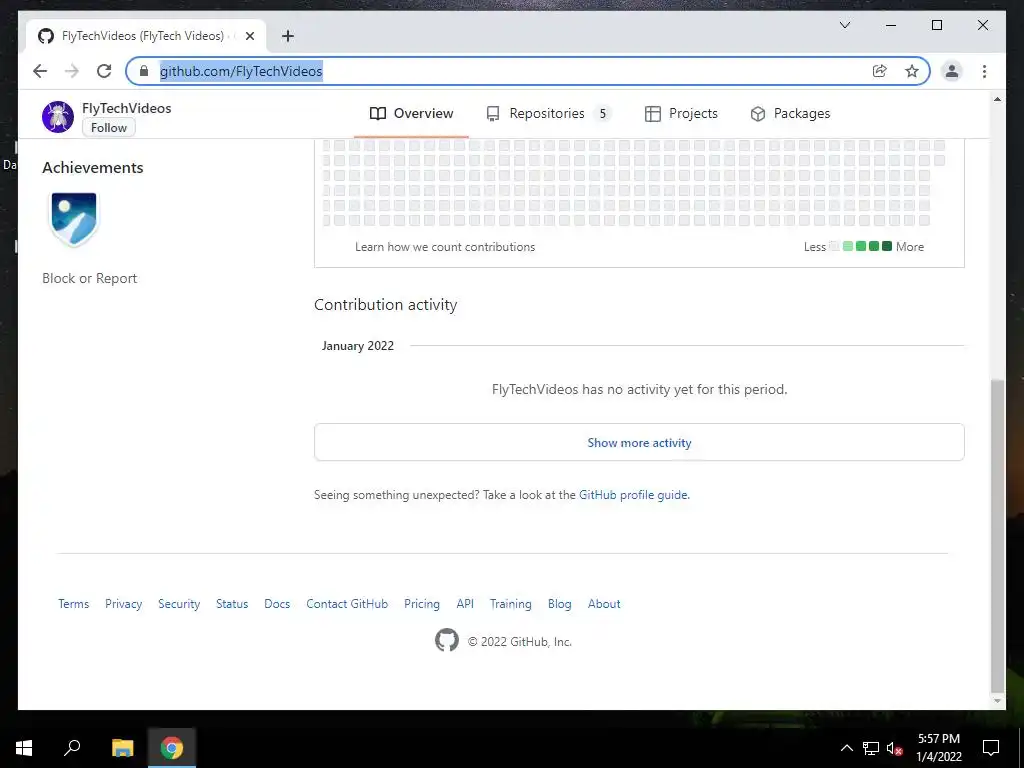Open API footer link
The width and height of the screenshot is (1024, 768).
click(465, 604)
